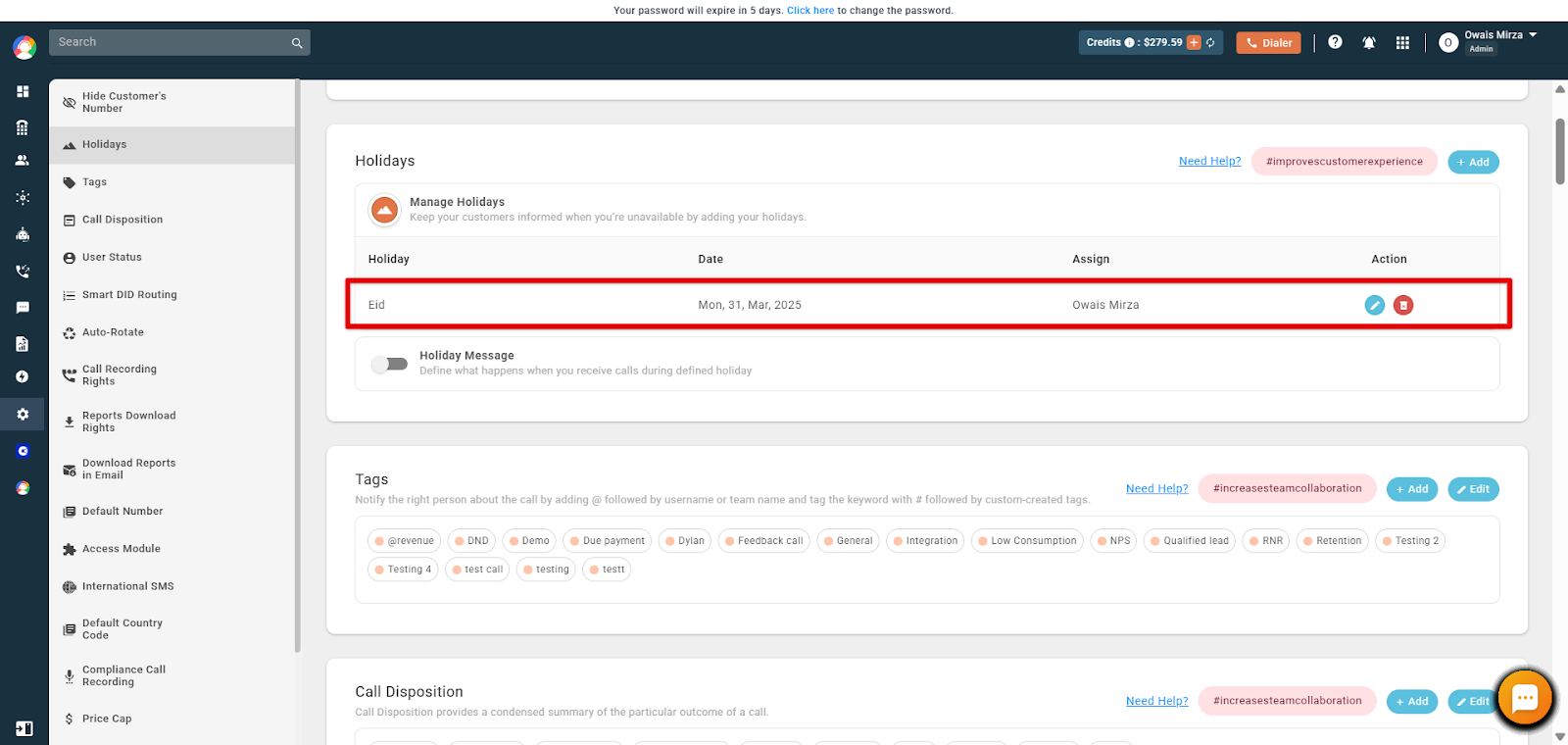
Task: Open Need Help link in Tags
Action: click(x=1156, y=489)
